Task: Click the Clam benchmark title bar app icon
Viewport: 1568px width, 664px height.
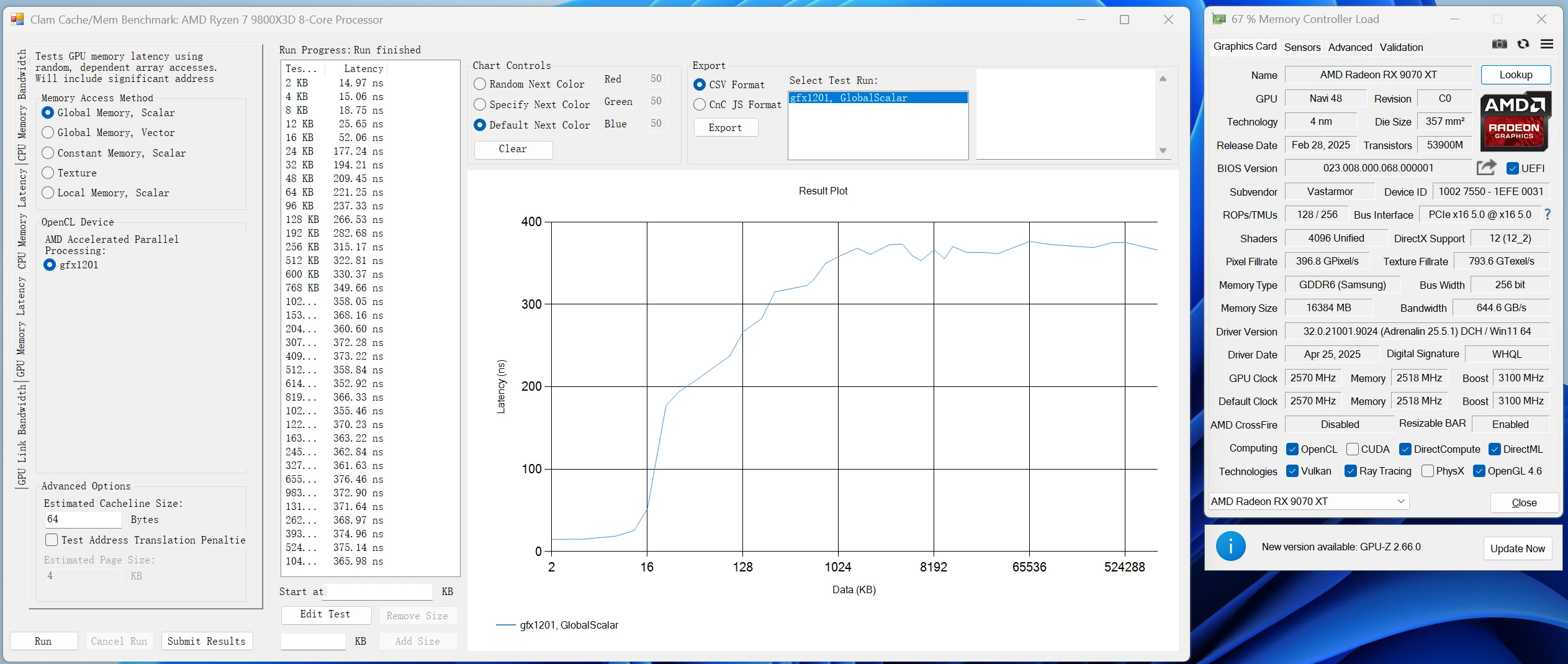Action: click(x=17, y=20)
